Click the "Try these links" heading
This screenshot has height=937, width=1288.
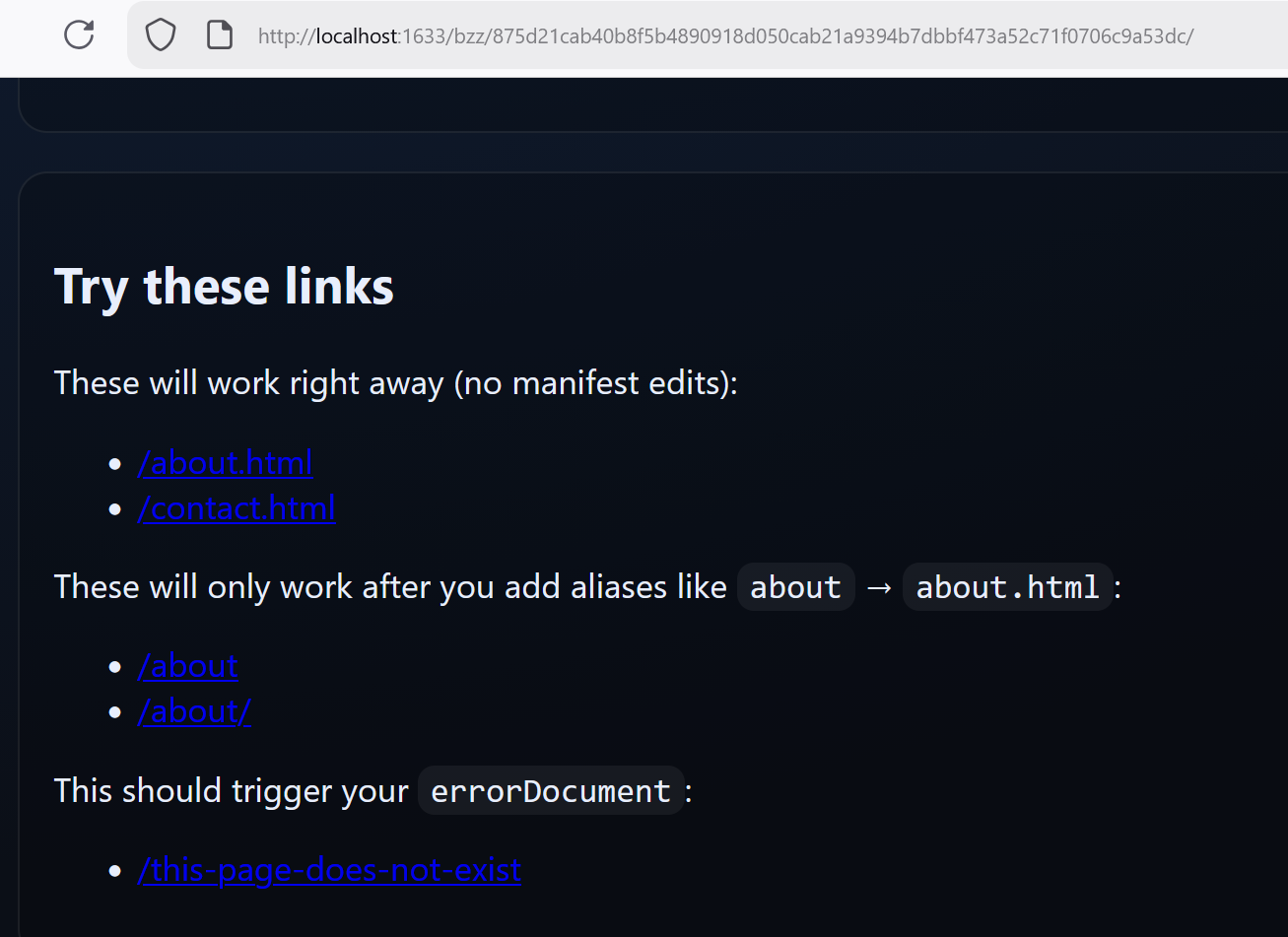(224, 287)
